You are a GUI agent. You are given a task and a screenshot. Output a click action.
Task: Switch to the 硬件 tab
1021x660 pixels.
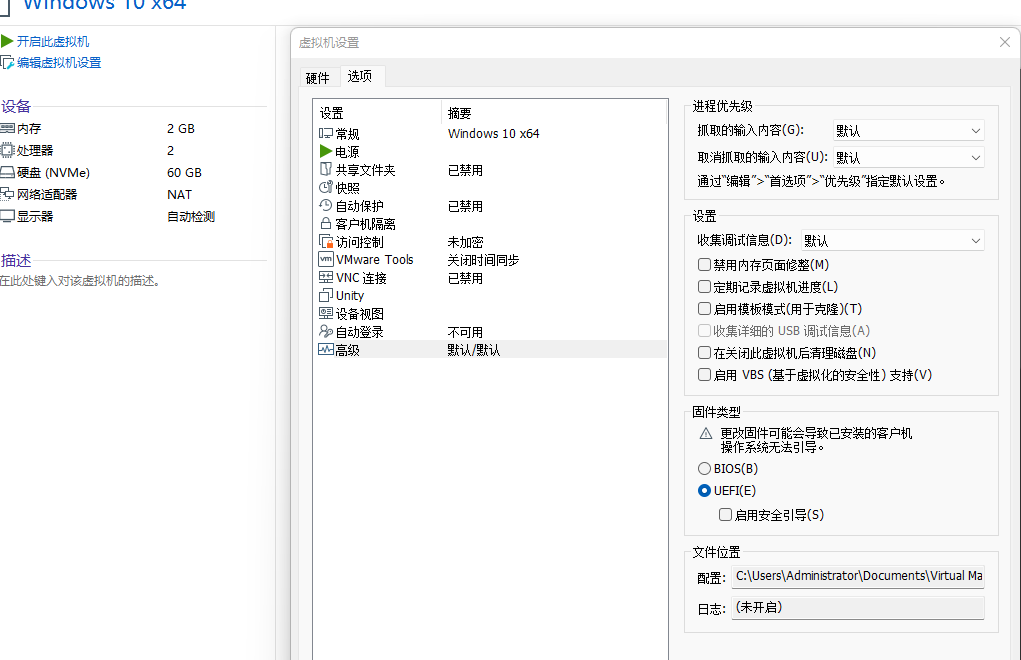click(x=318, y=77)
